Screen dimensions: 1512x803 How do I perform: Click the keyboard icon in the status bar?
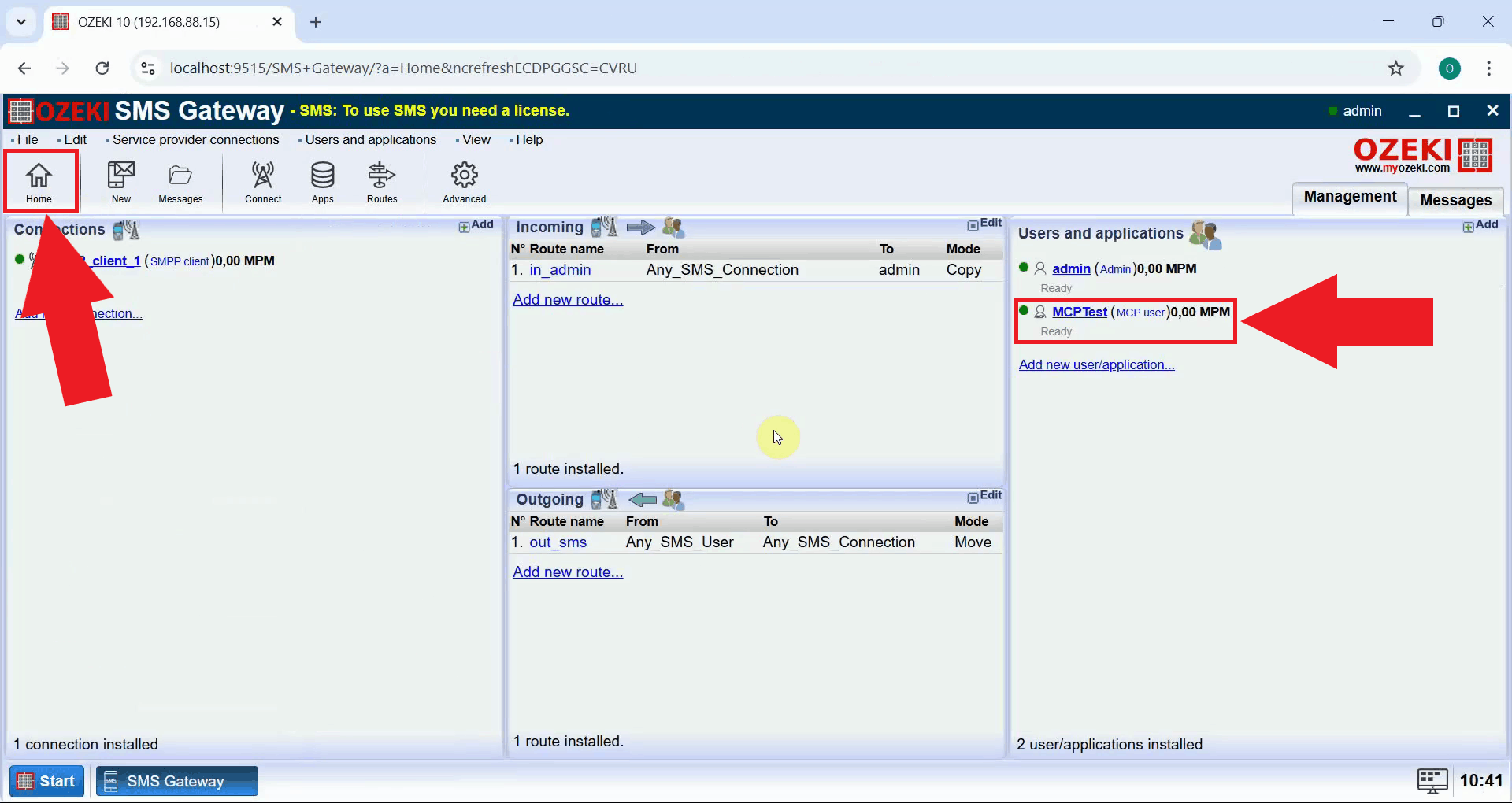click(x=1432, y=780)
